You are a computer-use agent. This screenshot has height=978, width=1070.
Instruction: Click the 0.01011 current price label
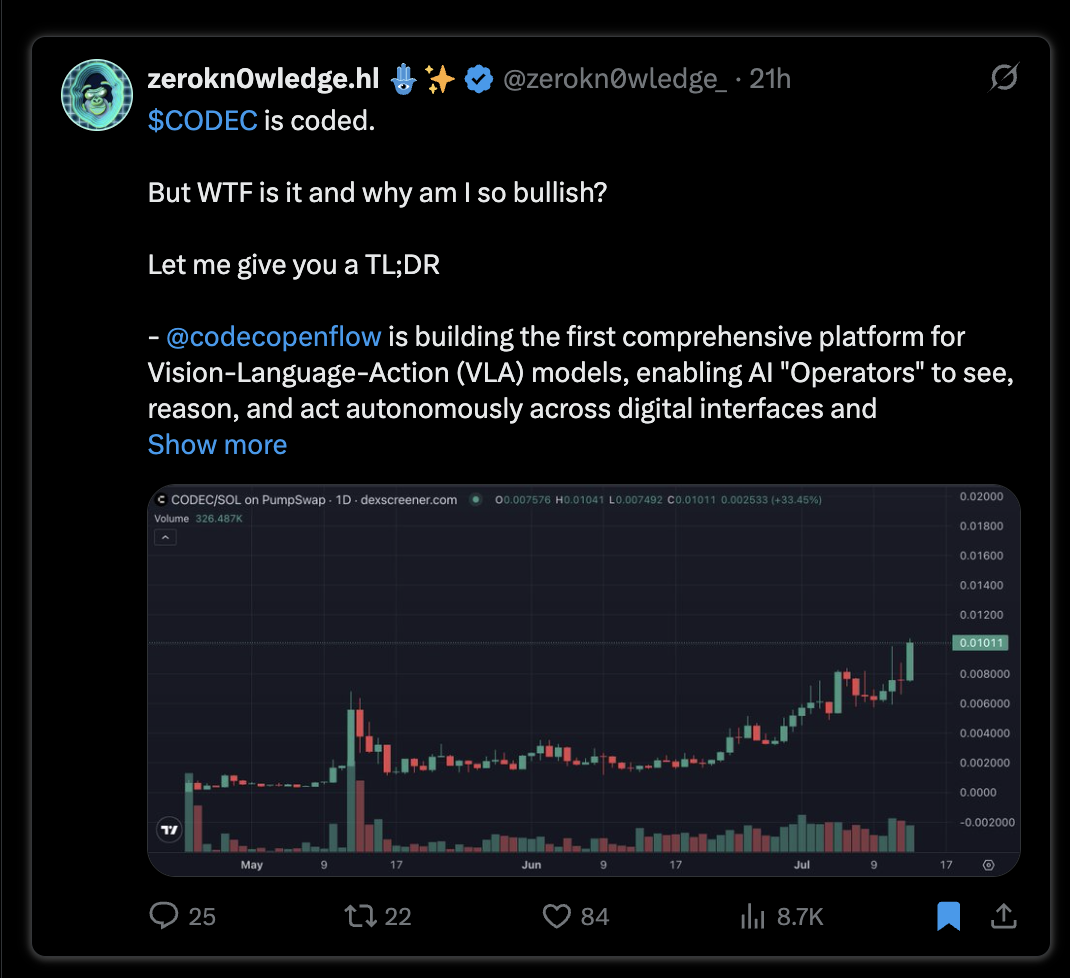tap(981, 643)
